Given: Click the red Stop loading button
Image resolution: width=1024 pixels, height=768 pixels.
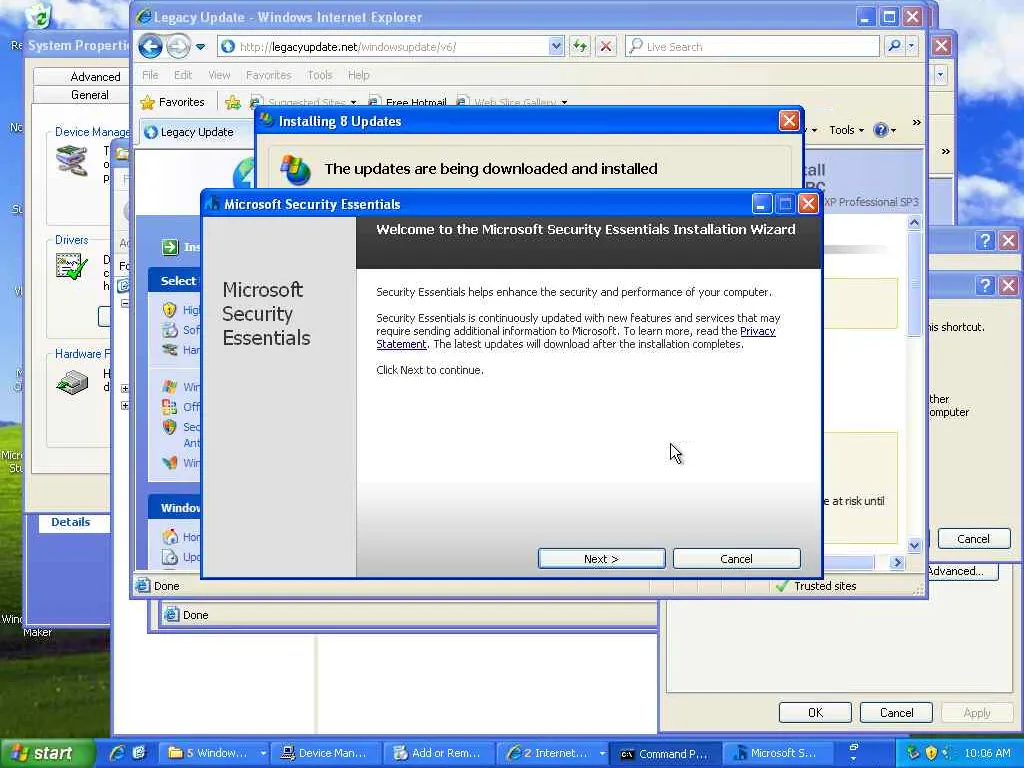Looking at the screenshot, I should pyautogui.click(x=606, y=46).
